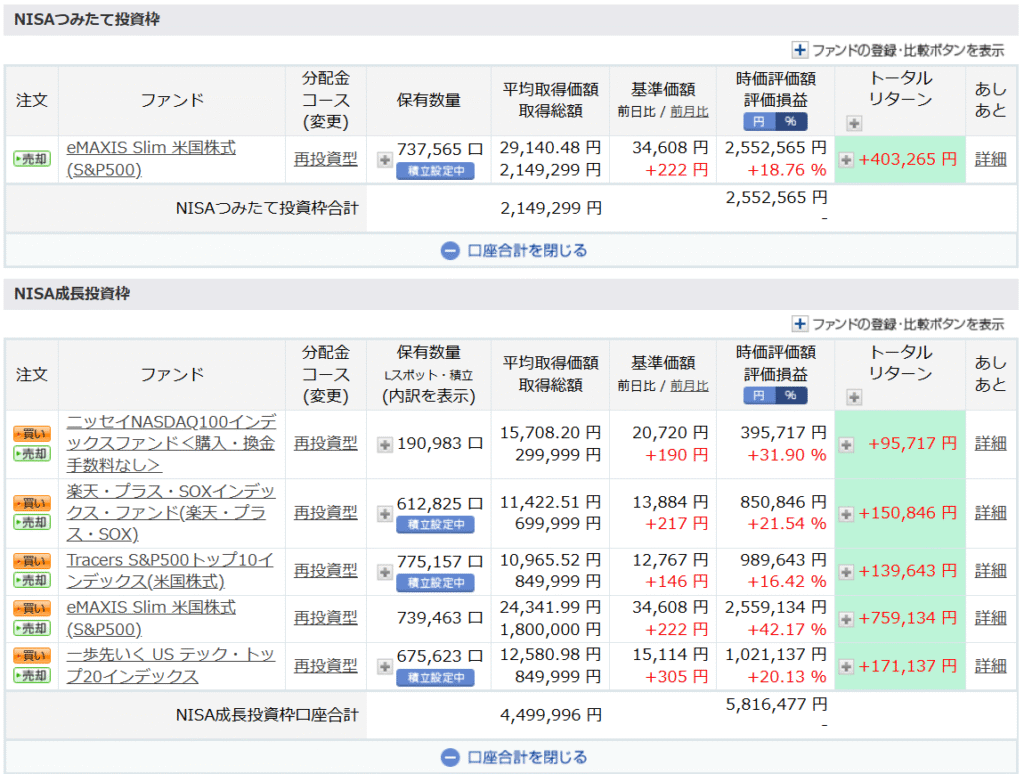Expand トータルリターン header plus in 成長投資枠
Viewport: 1024px width, 774px height.
coord(854,396)
